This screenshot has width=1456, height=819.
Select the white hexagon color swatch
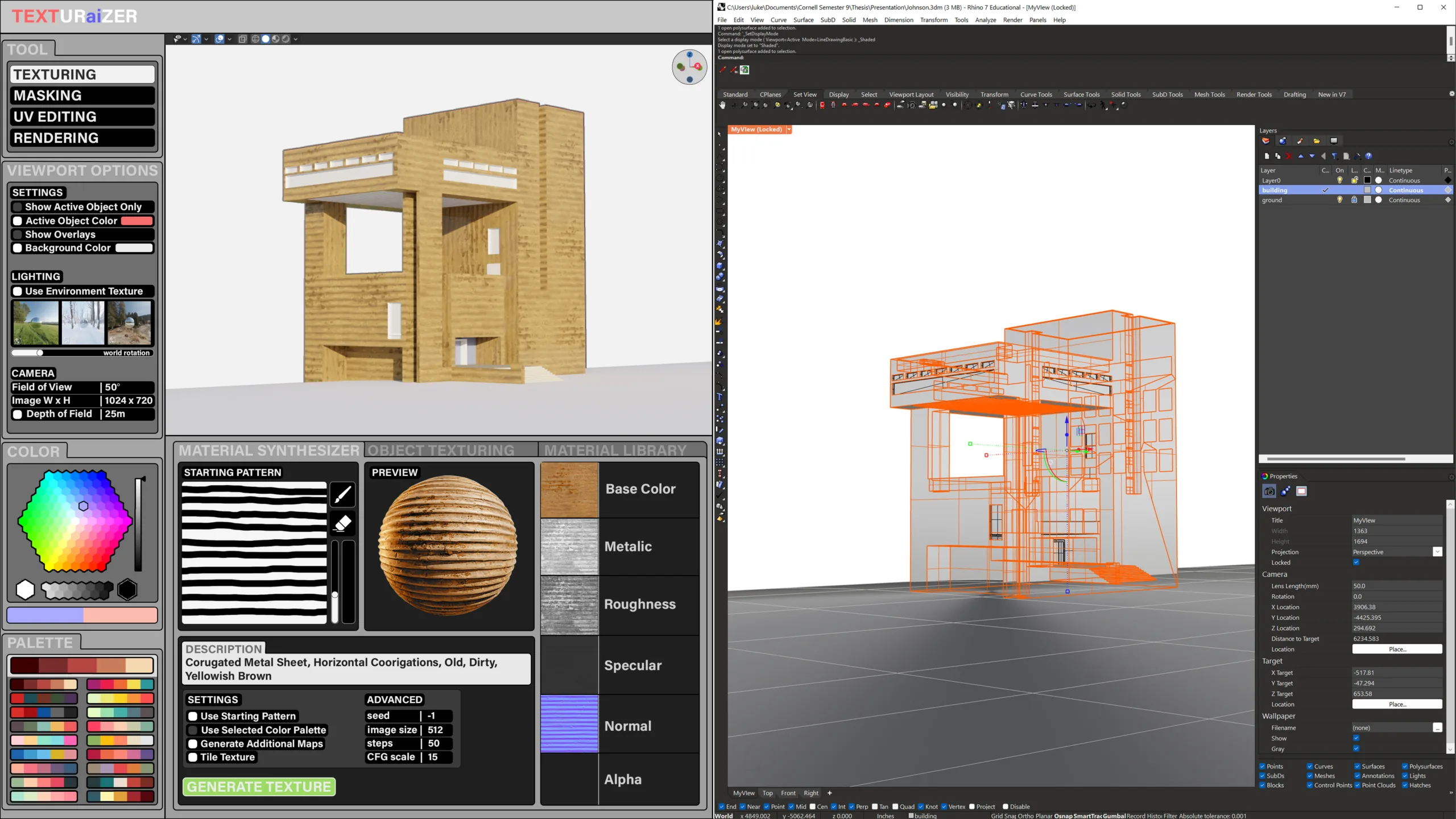pyautogui.click(x=25, y=590)
